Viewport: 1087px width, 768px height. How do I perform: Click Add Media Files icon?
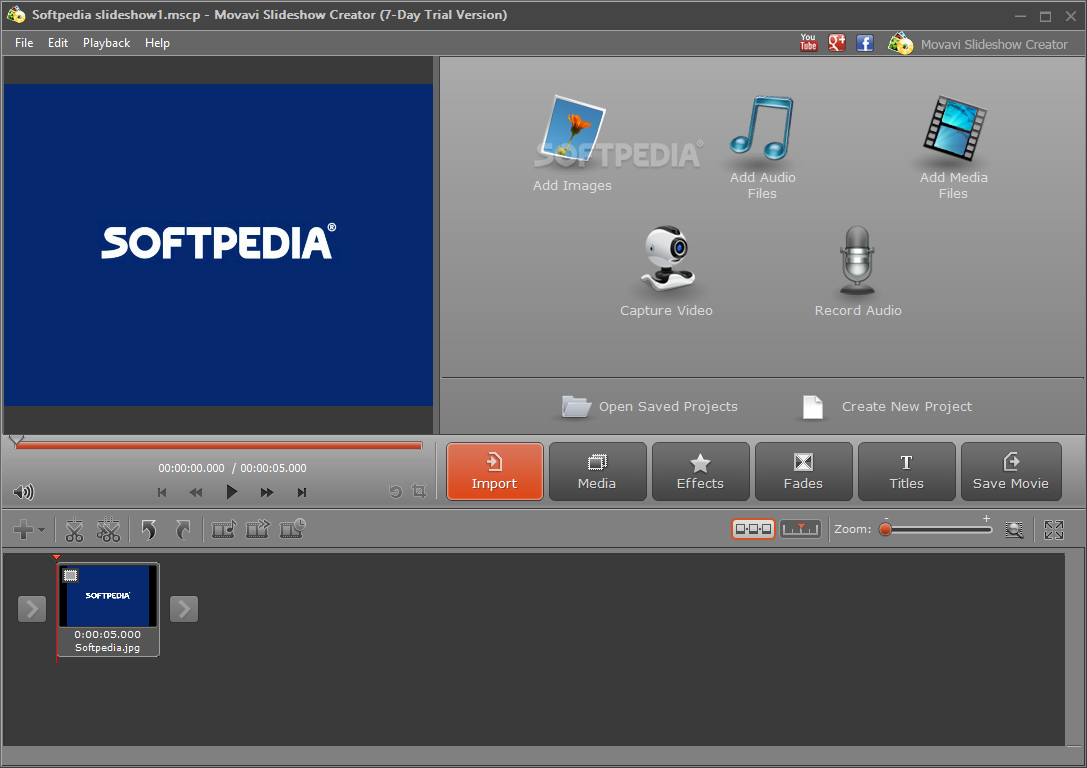(954, 128)
